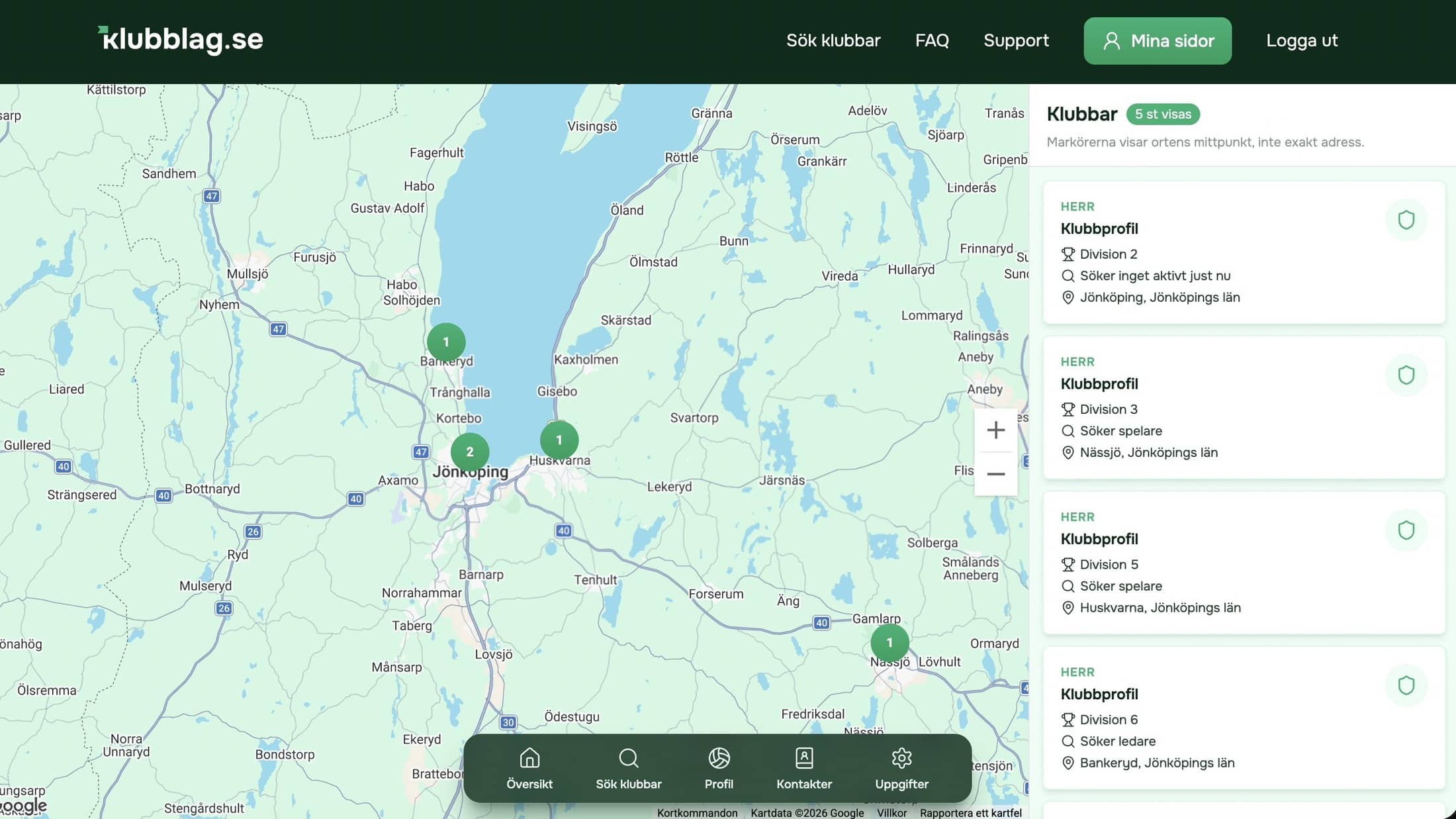Click Logga ut

(x=1302, y=40)
